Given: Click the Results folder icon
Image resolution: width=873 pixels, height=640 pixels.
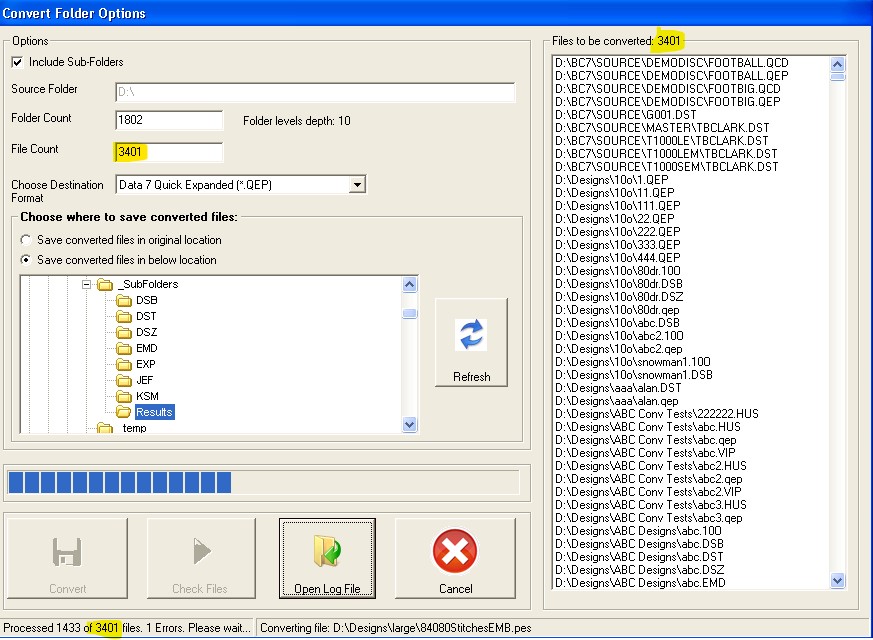Looking at the screenshot, I should tap(124, 412).
